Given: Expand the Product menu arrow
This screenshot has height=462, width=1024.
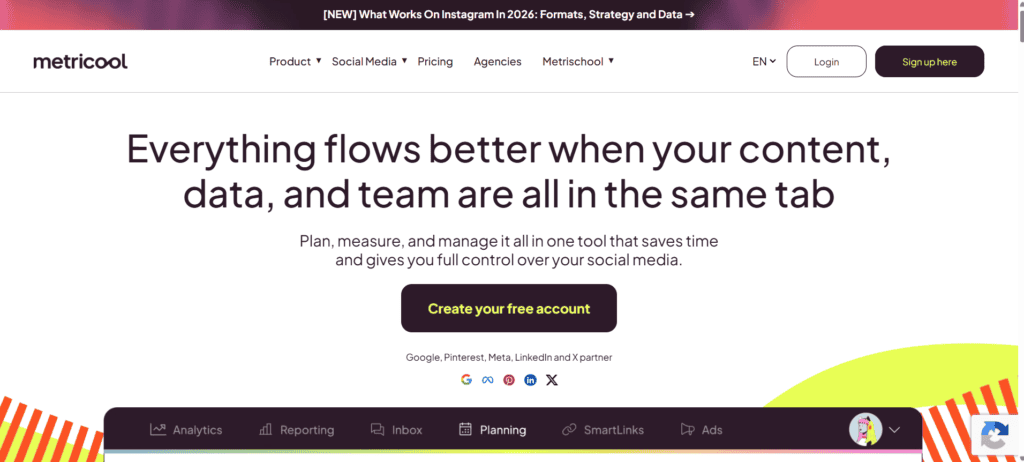Looking at the screenshot, I should [319, 60].
